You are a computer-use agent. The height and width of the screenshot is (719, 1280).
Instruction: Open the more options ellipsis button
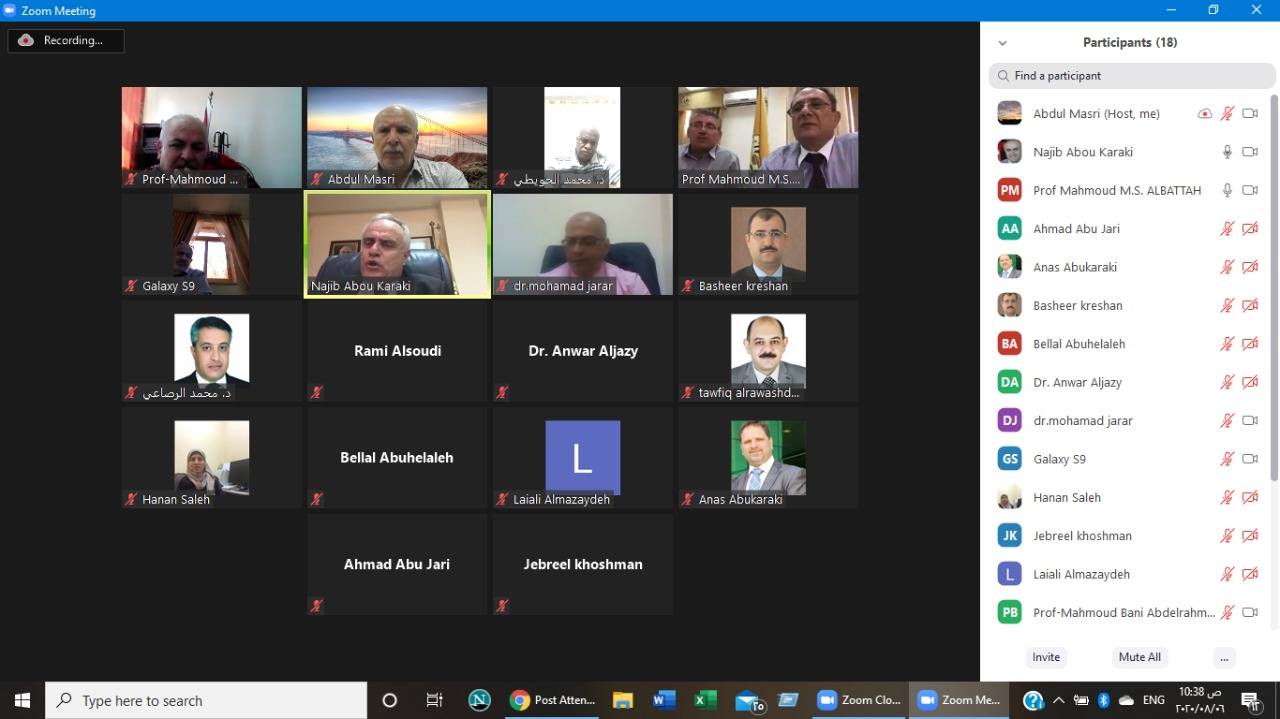(x=1224, y=657)
